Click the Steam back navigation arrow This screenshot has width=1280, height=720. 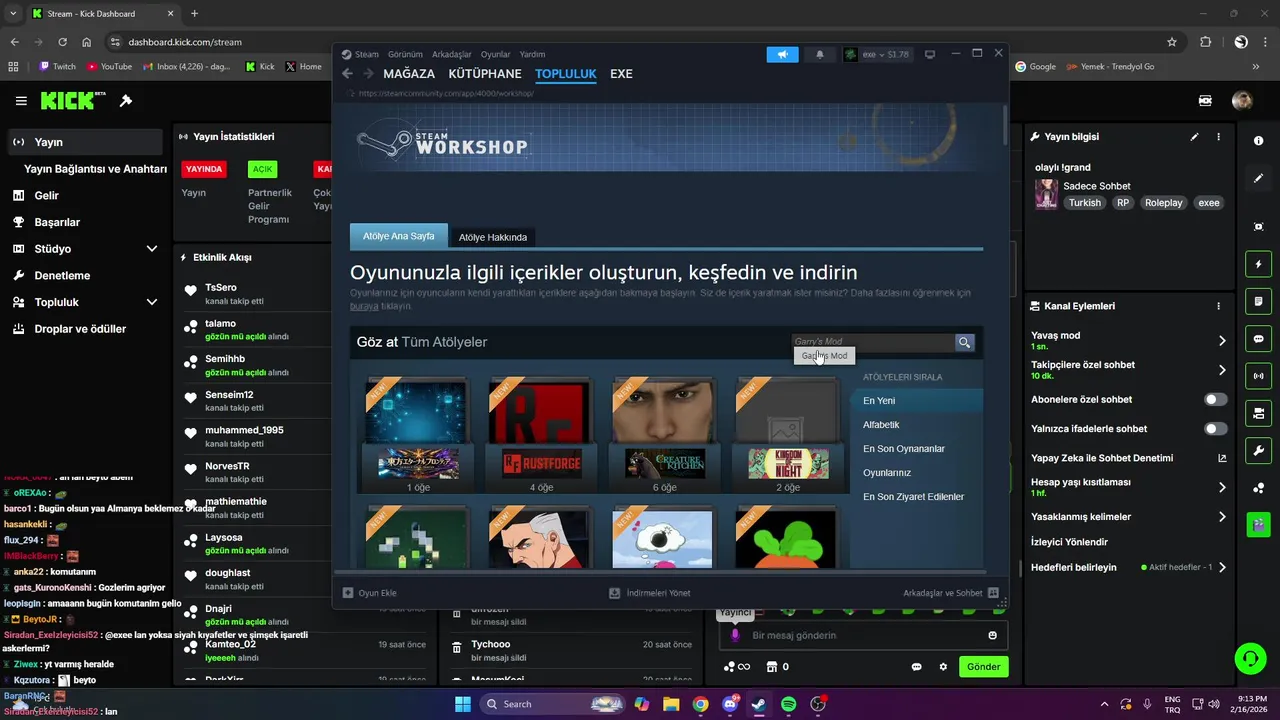pyautogui.click(x=347, y=74)
